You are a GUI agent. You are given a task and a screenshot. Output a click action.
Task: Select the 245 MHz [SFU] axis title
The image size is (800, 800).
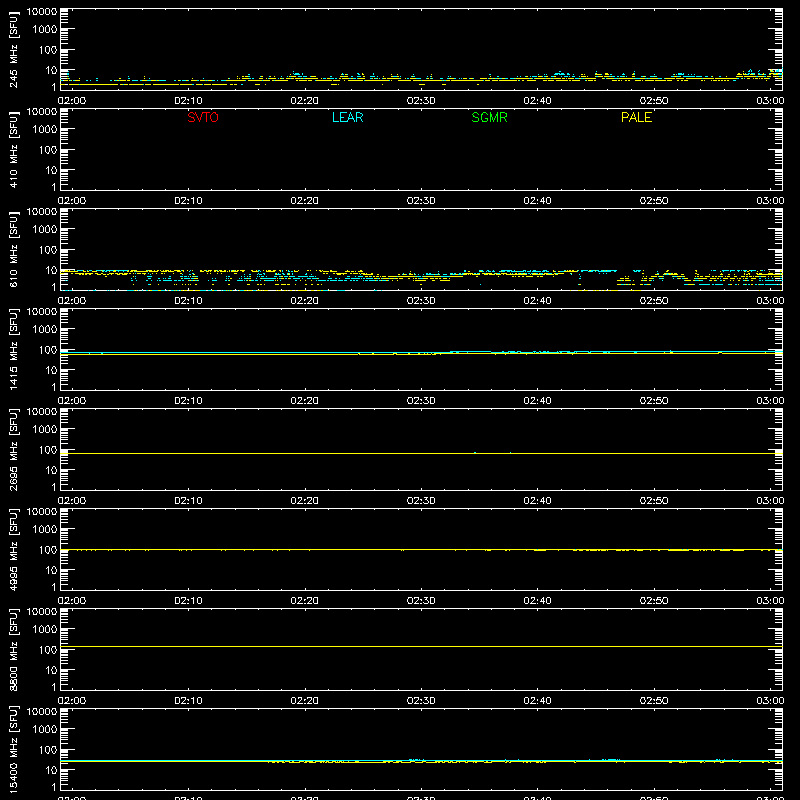click(x=13, y=49)
